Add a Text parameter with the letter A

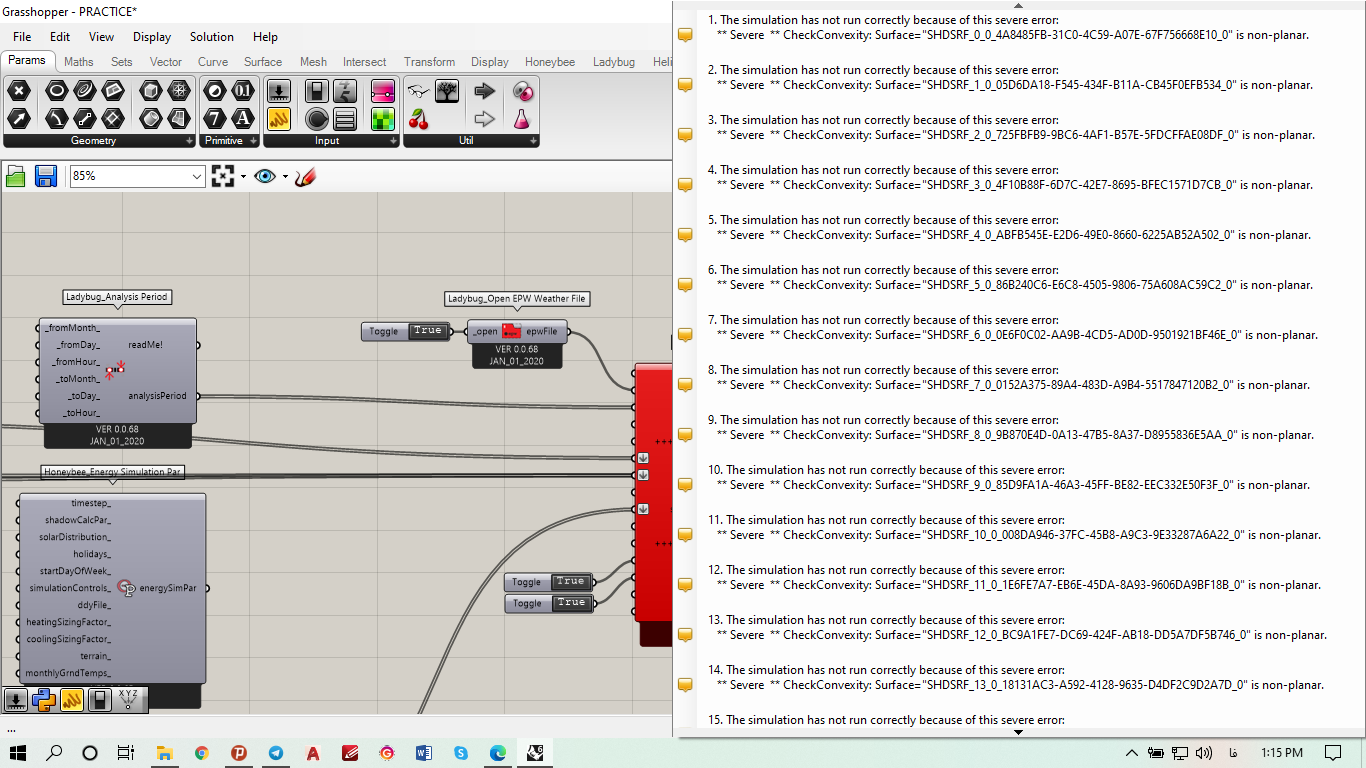click(x=243, y=119)
